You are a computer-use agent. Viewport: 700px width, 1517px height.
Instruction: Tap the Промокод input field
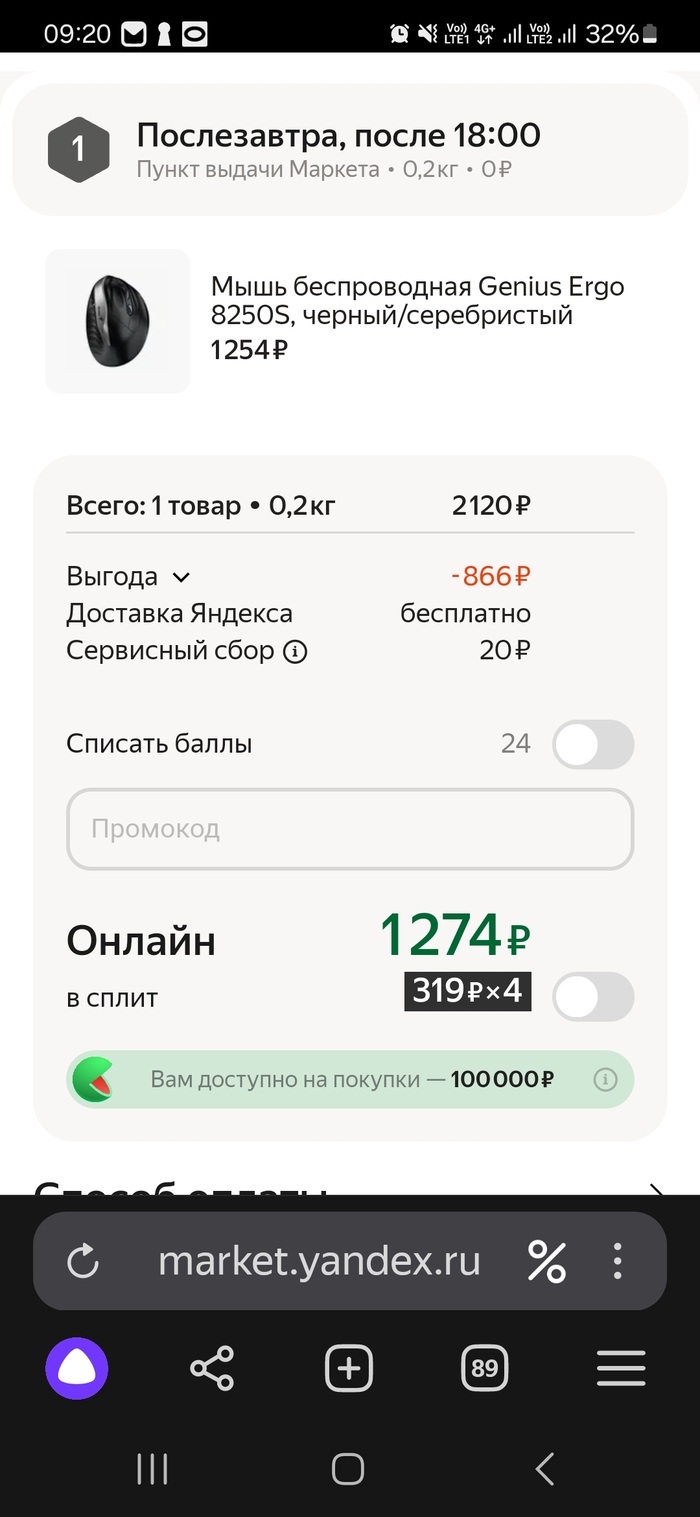(x=350, y=829)
